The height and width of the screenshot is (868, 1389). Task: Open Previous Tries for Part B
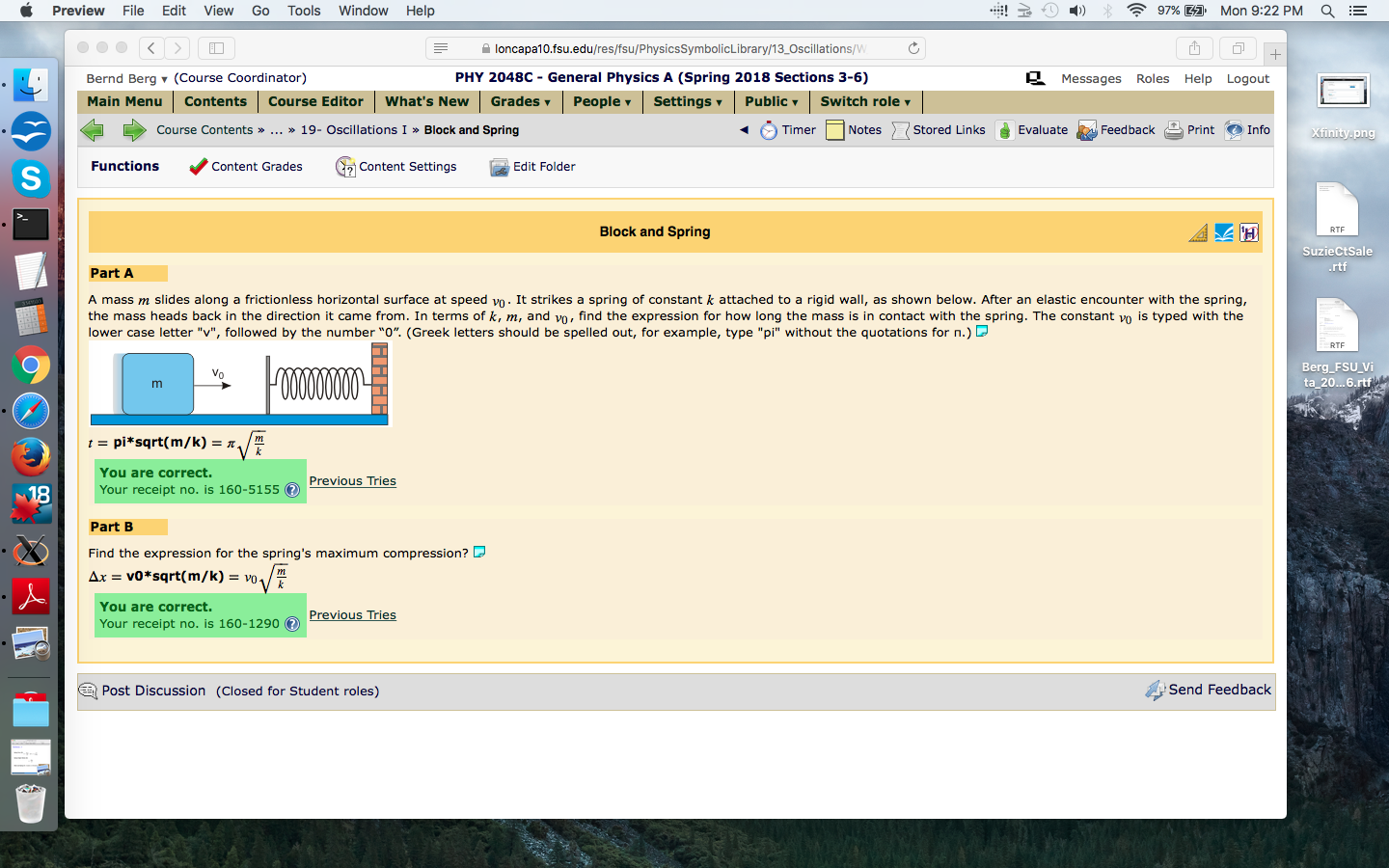coord(352,615)
